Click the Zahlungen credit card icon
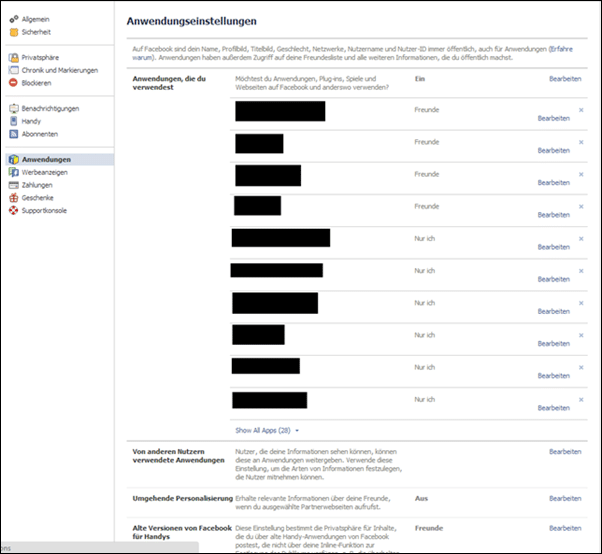The width and height of the screenshot is (602, 554). click(x=13, y=185)
